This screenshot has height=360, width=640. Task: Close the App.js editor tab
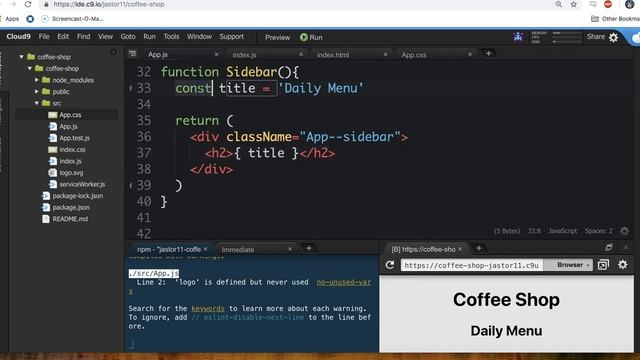216,54
